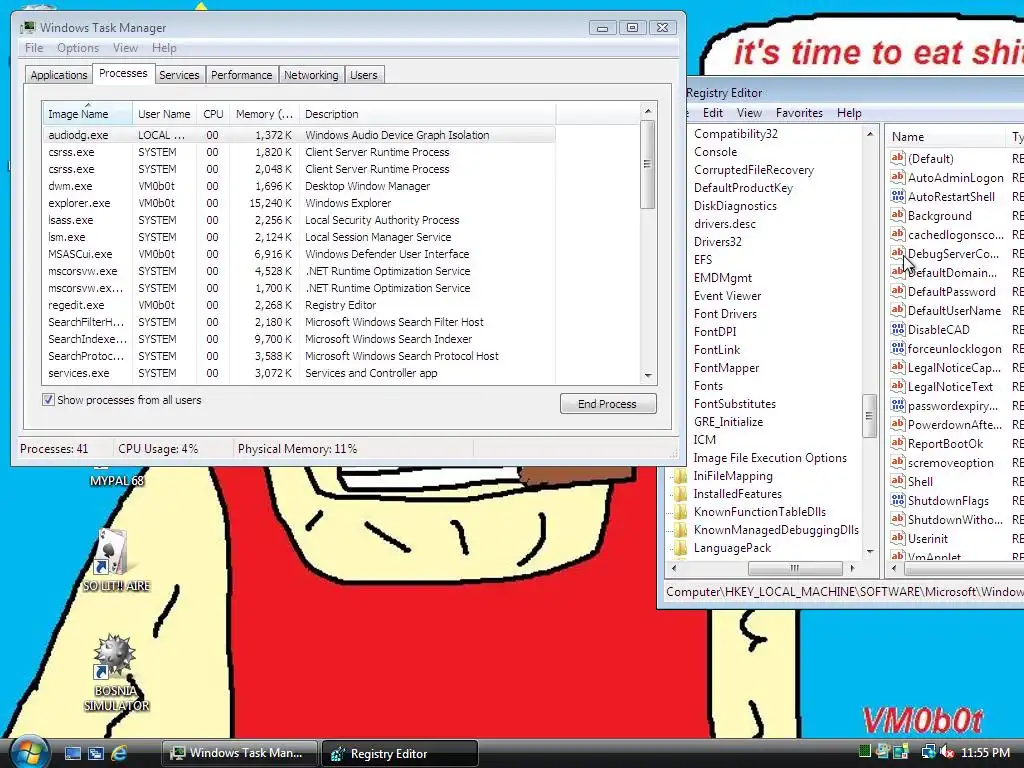Click the Show Desktop quick launch icon

point(72,753)
